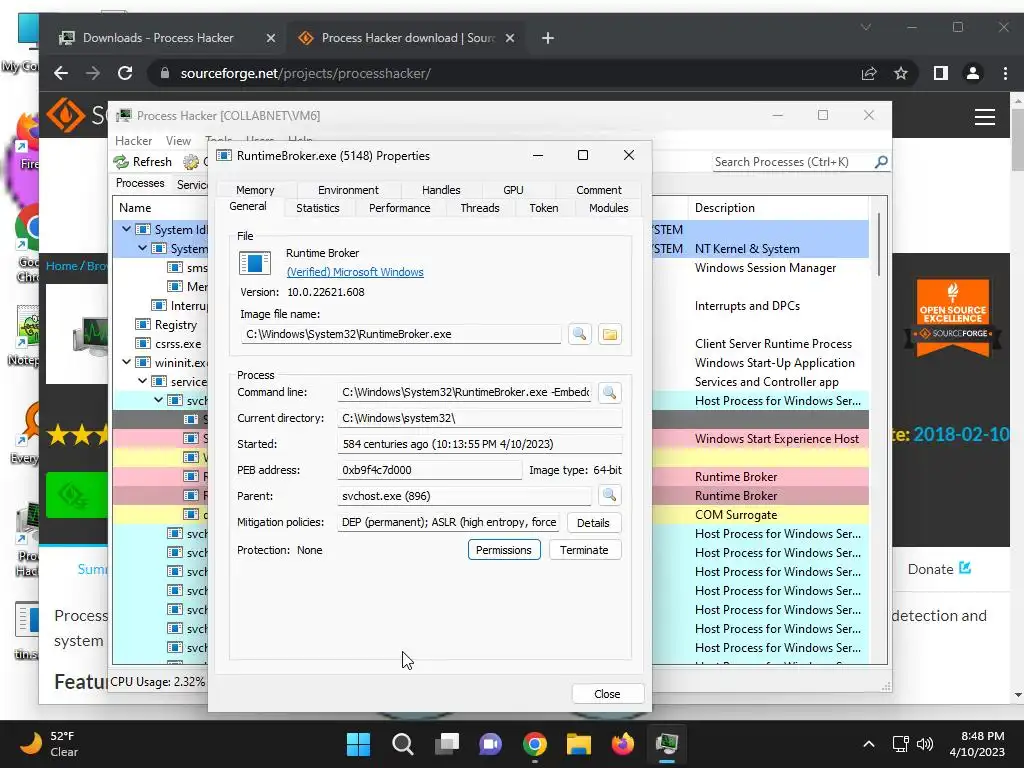Click the Search Processes input field
Image resolution: width=1024 pixels, height=768 pixels.
[x=793, y=161]
